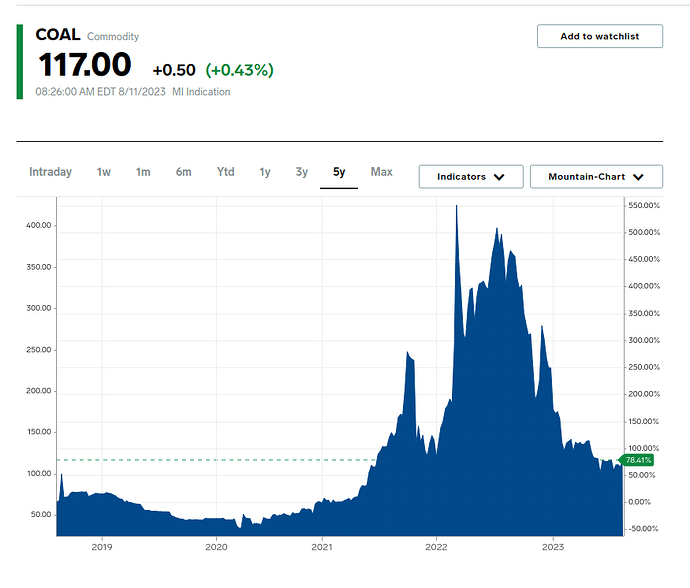Click the 150.00% right axis label
Screen dimensions: 690x588
click(644, 422)
